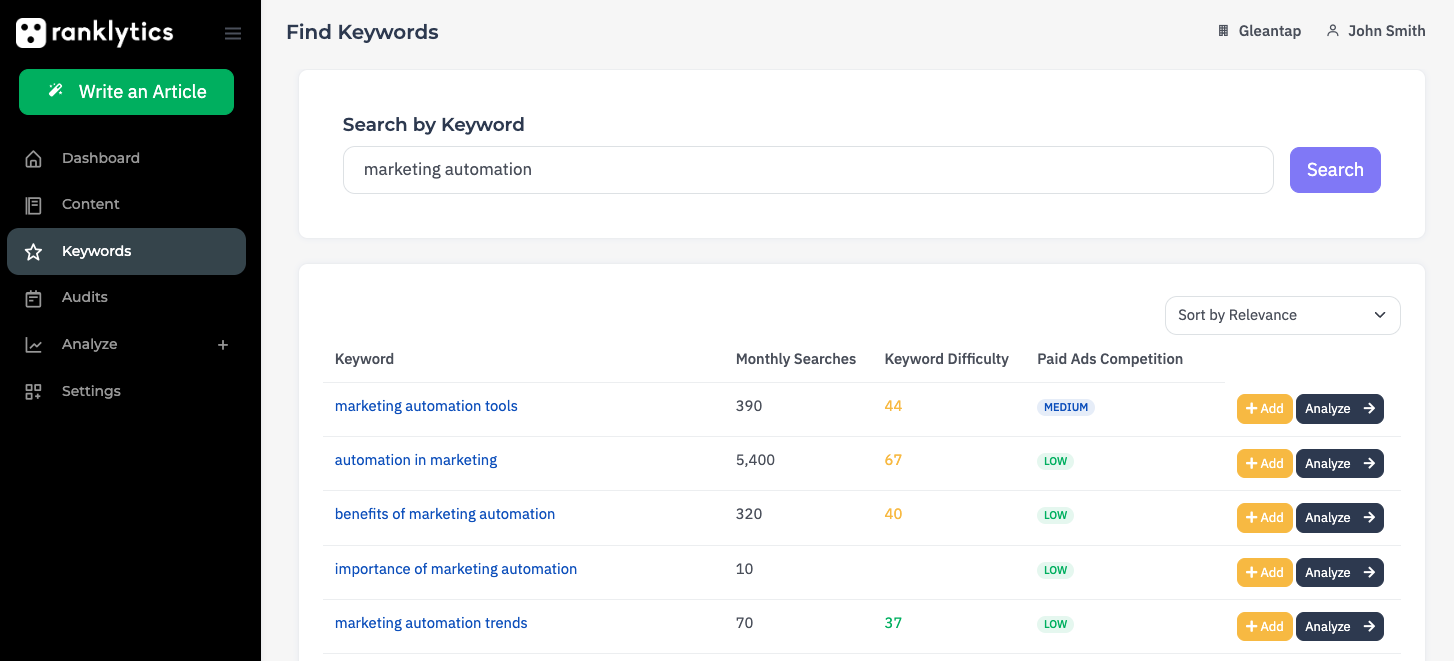1454x661 pixels.
Task: Open the 'automation in marketing' keyword link
Action: coord(416,460)
